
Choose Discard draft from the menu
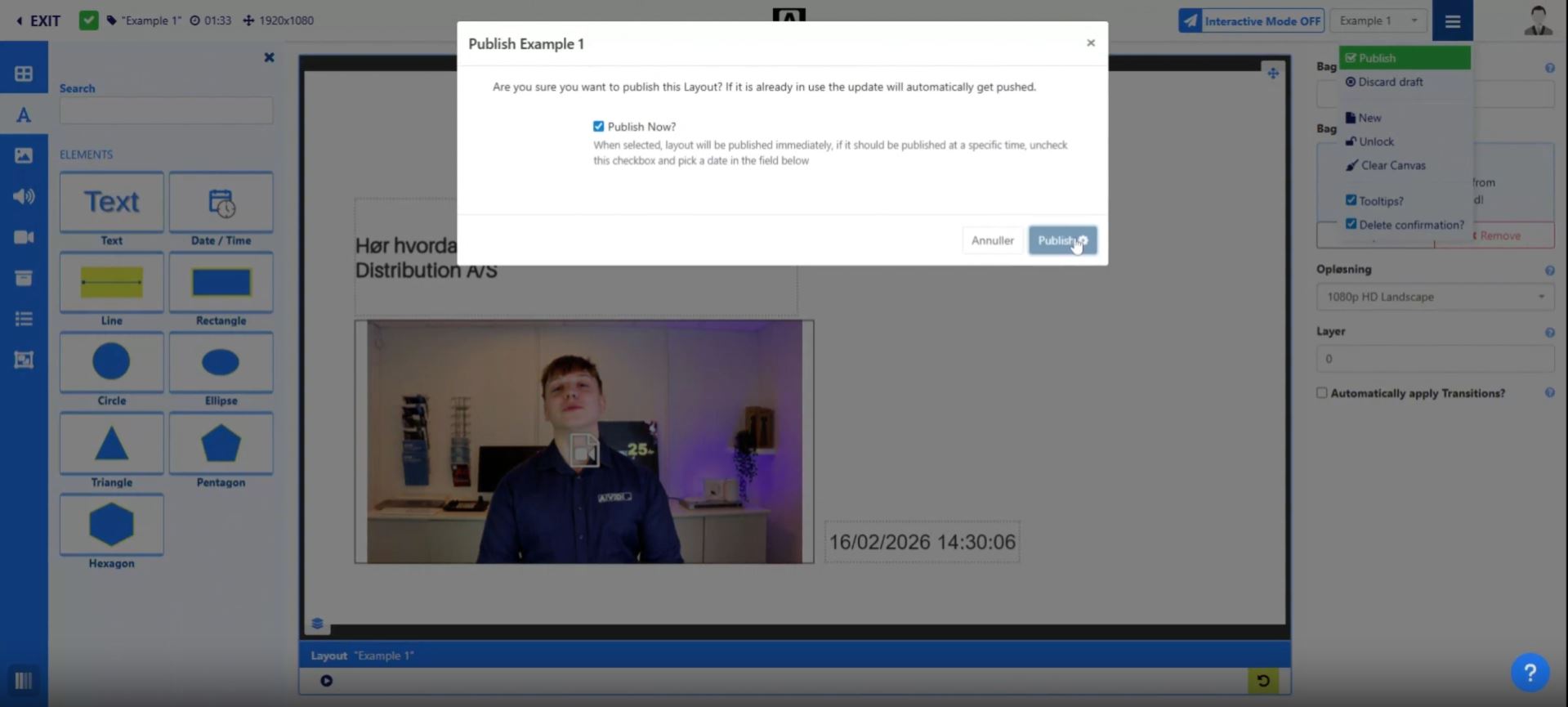tap(1390, 82)
